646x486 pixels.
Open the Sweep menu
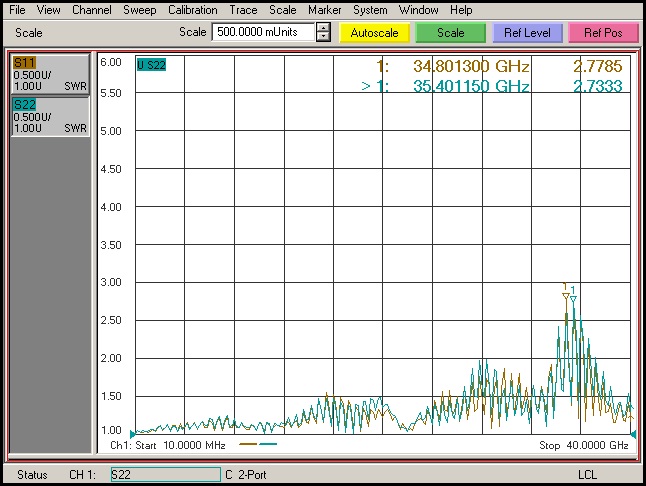point(140,10)
